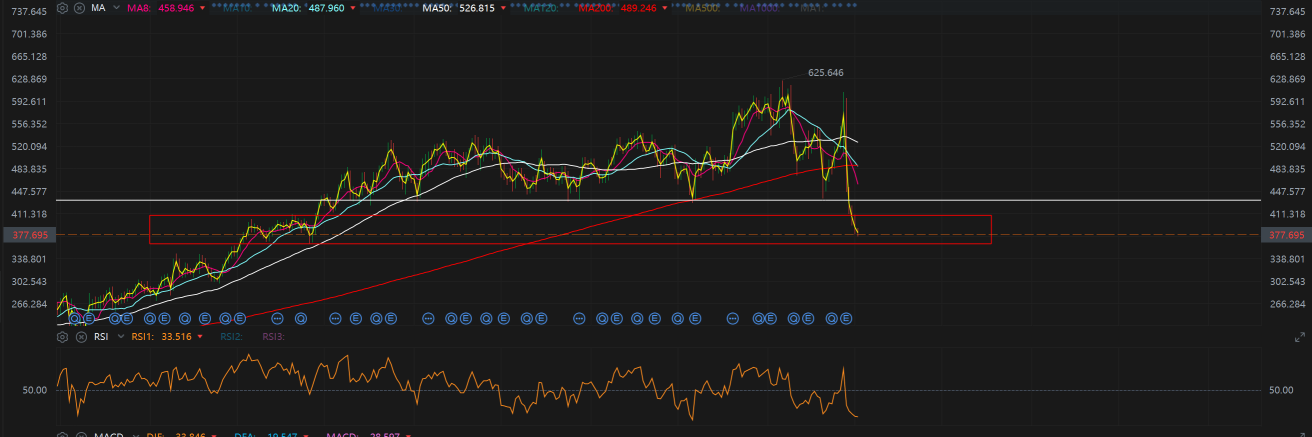
Task: Click the 625.646 high price annotation
Action: (x=826, y=73)
